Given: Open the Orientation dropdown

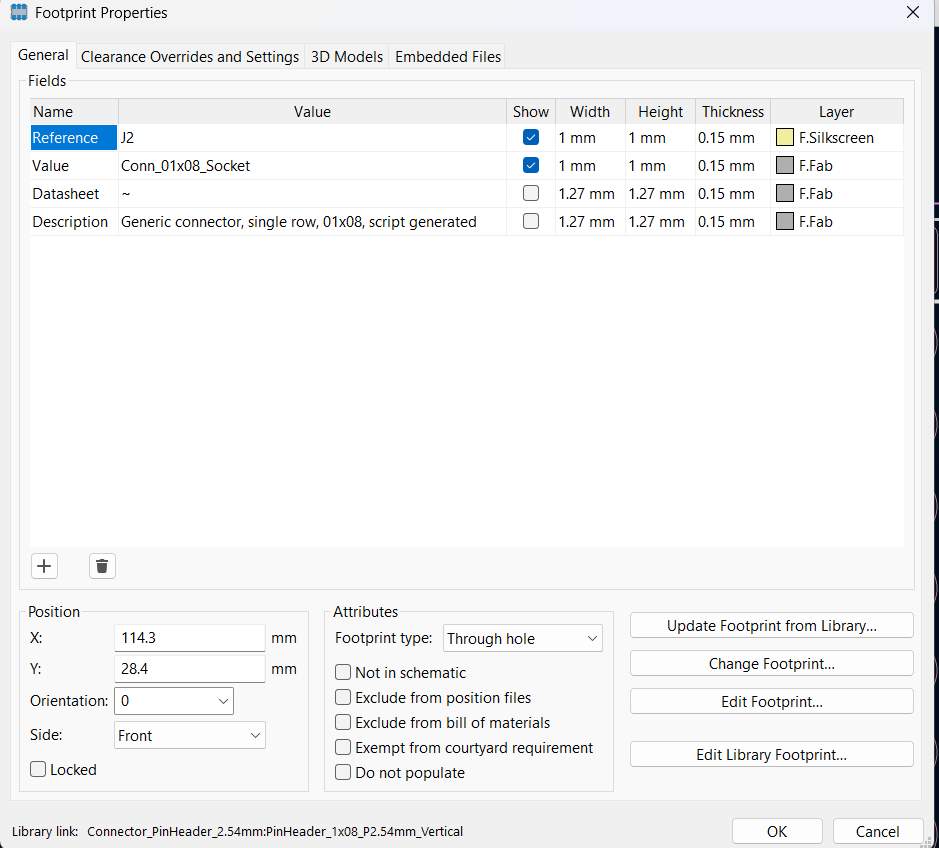Looking at the screenshot, I should [174, 701].
